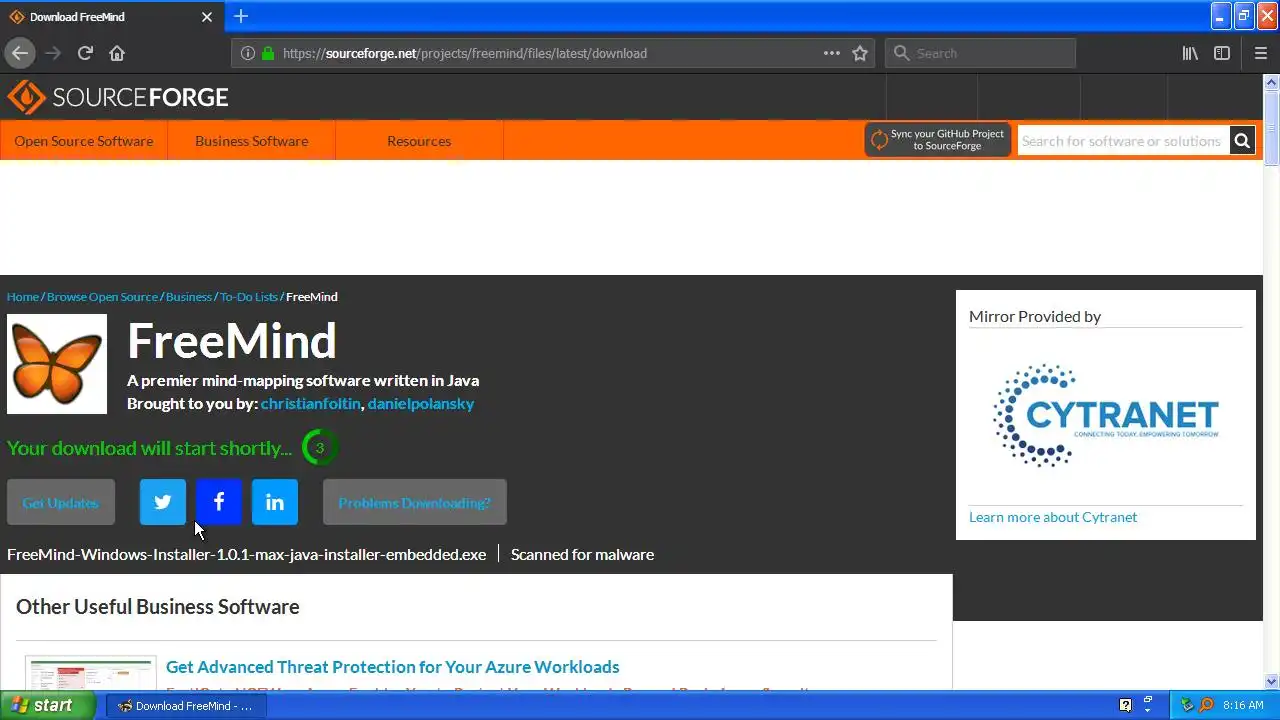Open Browse Open Source breadcrumb link
The image size is (1280, 720).
pos(102,297)
